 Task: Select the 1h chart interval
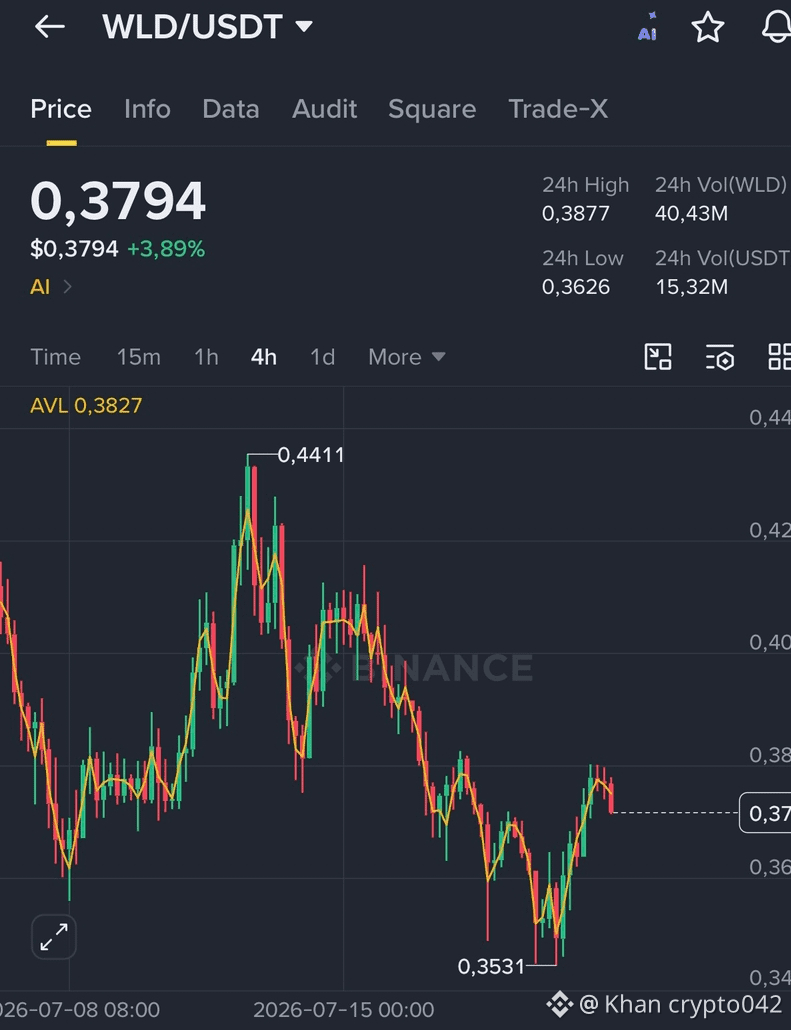[x=206, y=357]
